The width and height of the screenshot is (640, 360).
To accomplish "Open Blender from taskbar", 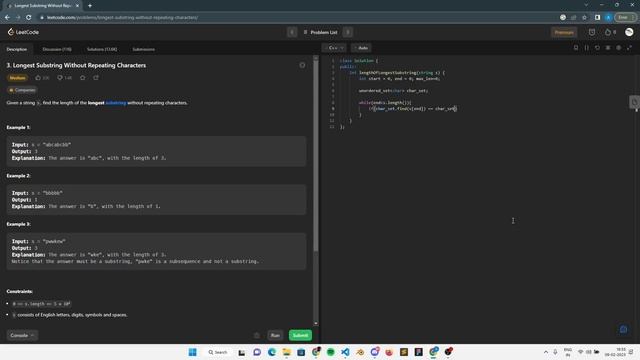I will click(360, 352).
